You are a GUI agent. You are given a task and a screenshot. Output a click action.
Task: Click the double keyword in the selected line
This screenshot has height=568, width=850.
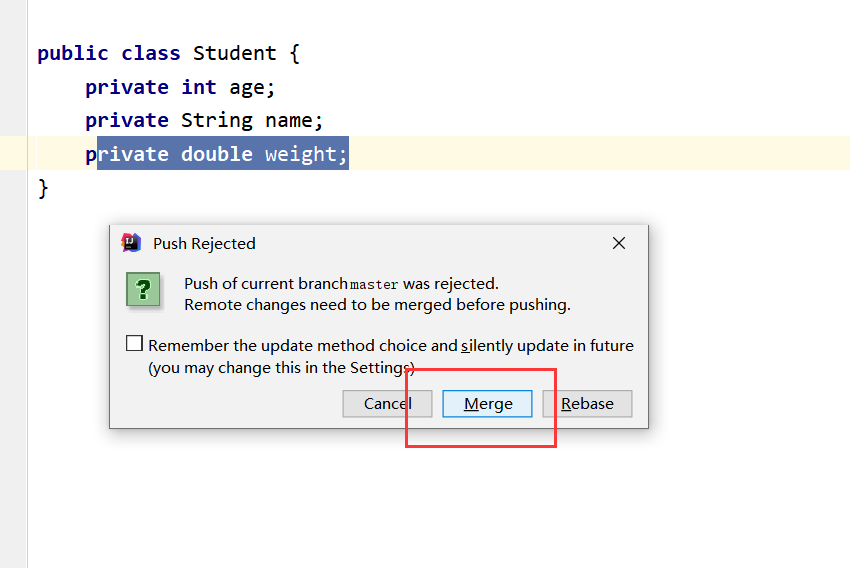point(217,154)
